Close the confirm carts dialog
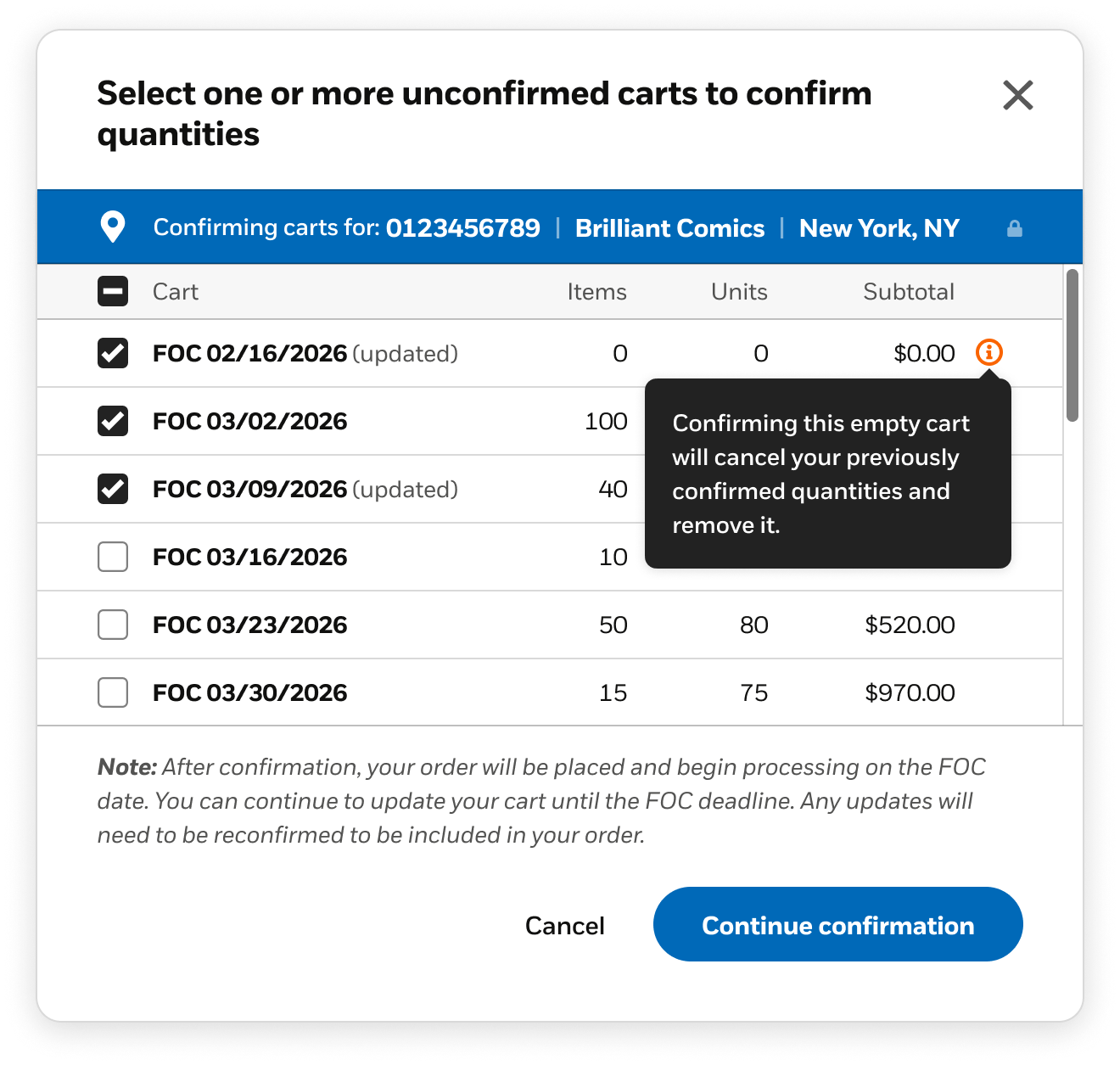The image size is (1120, 1065). (x=1017, y=96)
